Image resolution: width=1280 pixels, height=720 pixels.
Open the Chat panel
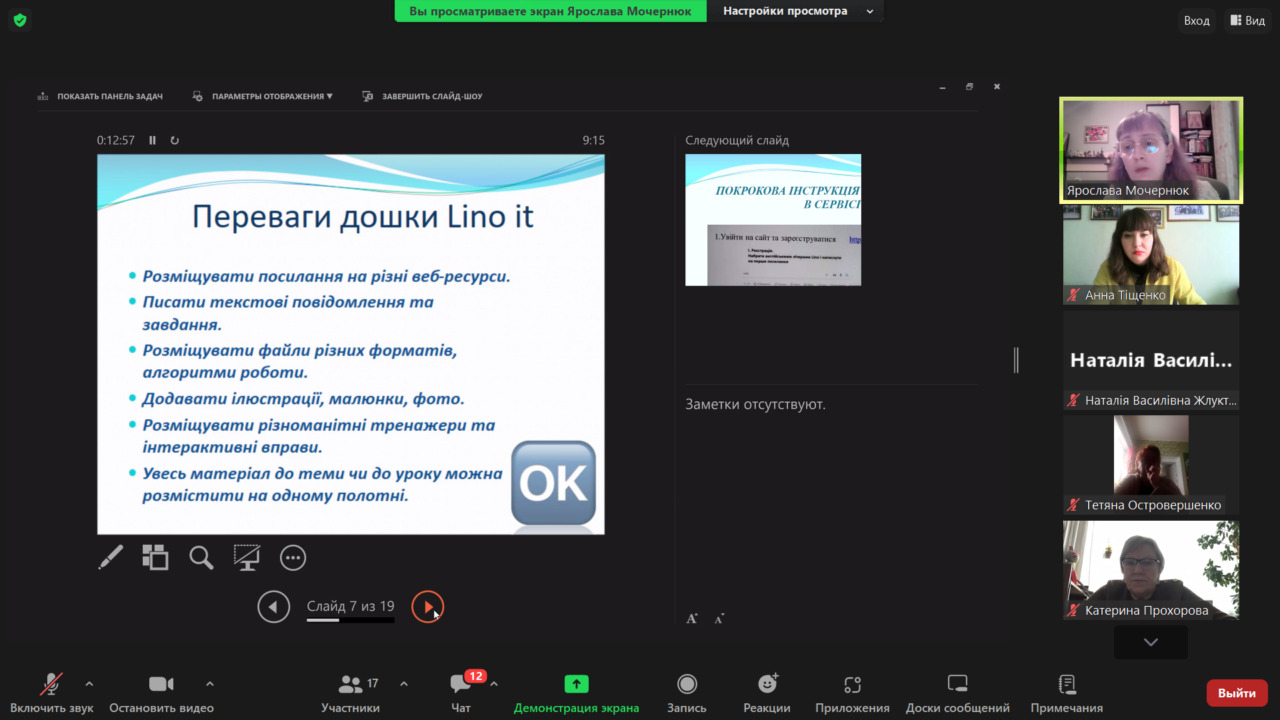(x=461, y=692)
